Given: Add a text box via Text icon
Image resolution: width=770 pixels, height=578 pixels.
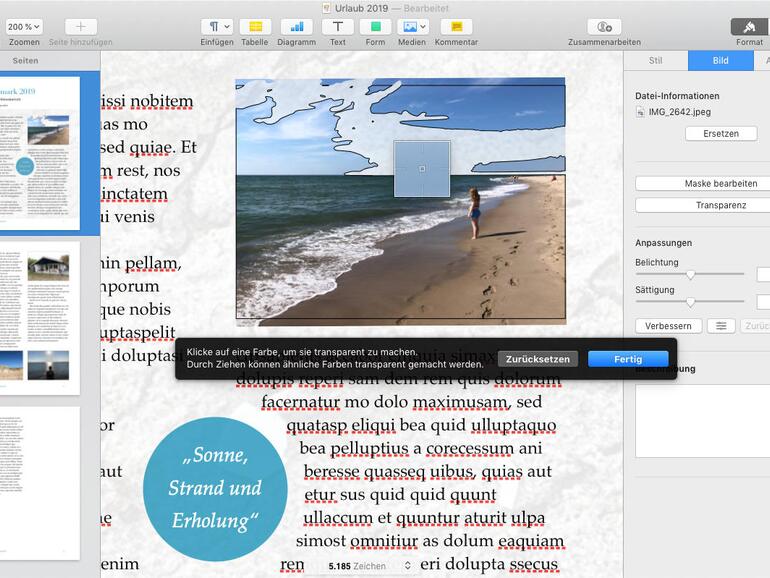Looking at the screenshot, I should [x=338, y=27].
